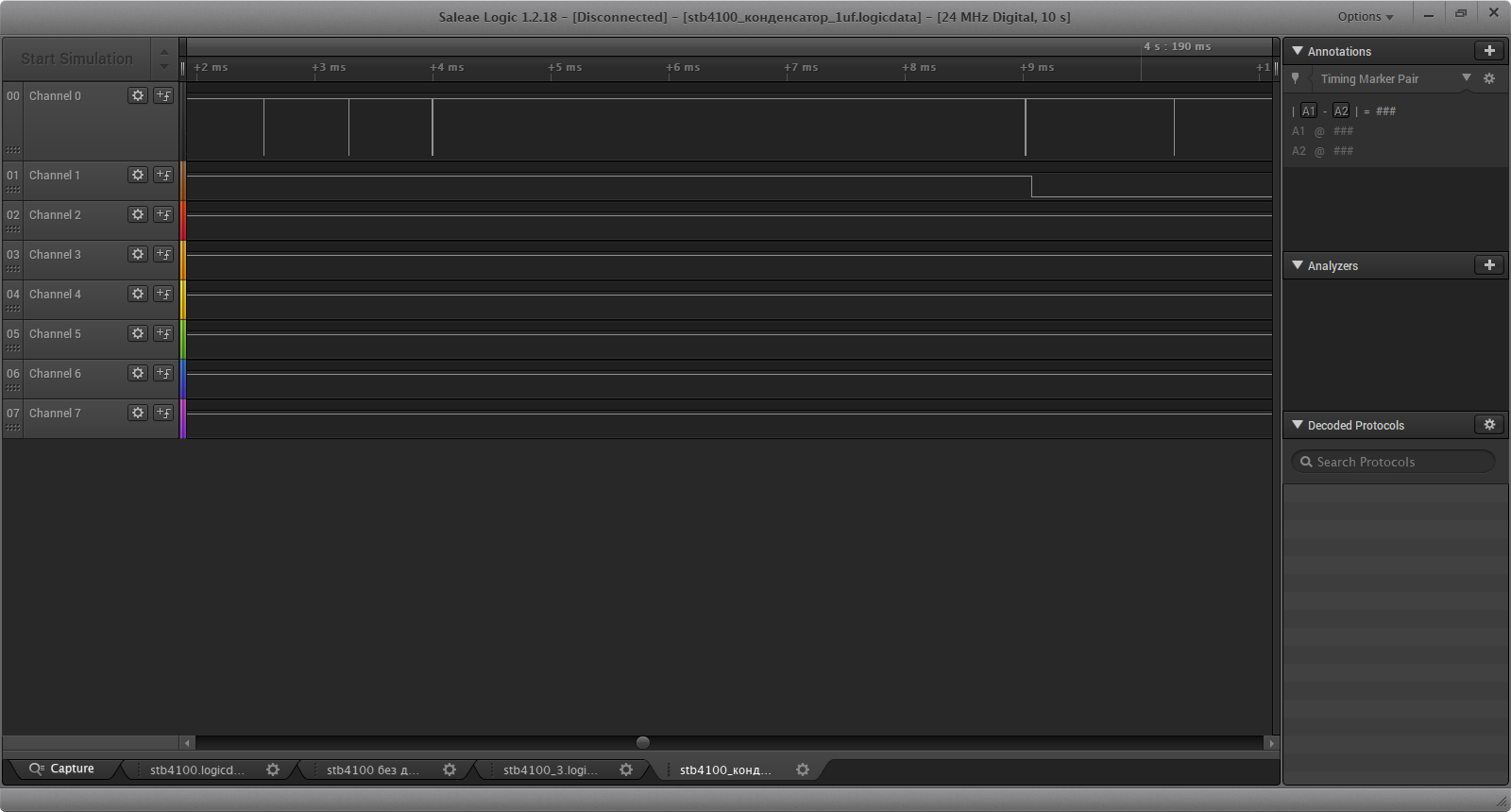Screen dimensions: 1511x812
Task: Add a new analyzer with plus button
Action: [1489, 265]
